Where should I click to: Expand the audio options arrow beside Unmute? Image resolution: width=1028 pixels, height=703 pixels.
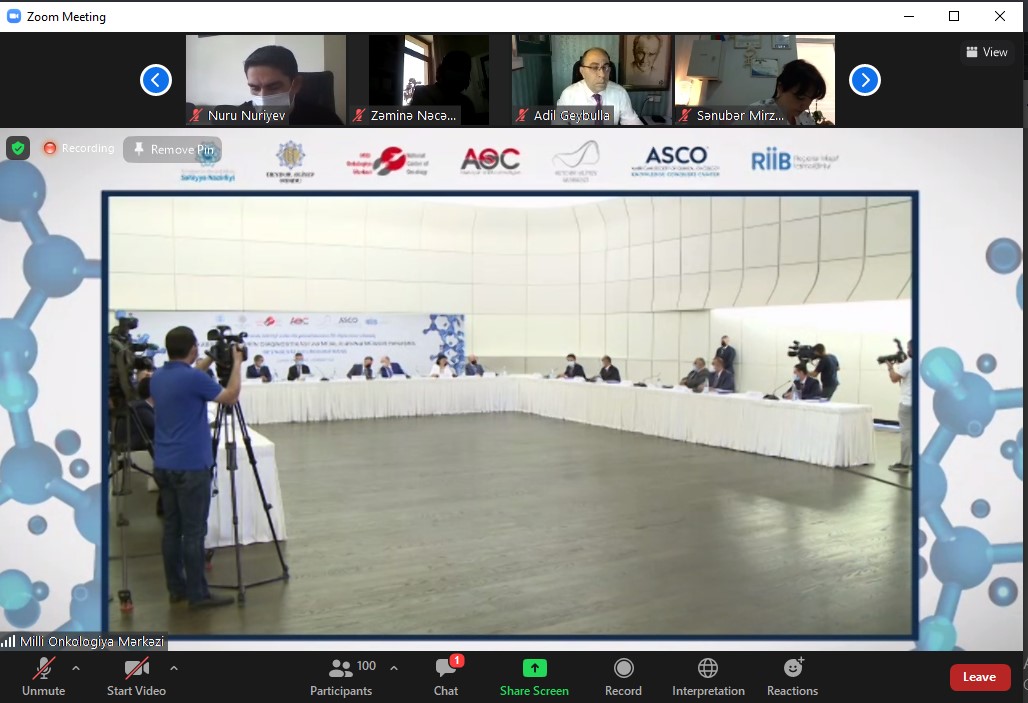pyautogui.click(x=76, y=668)
